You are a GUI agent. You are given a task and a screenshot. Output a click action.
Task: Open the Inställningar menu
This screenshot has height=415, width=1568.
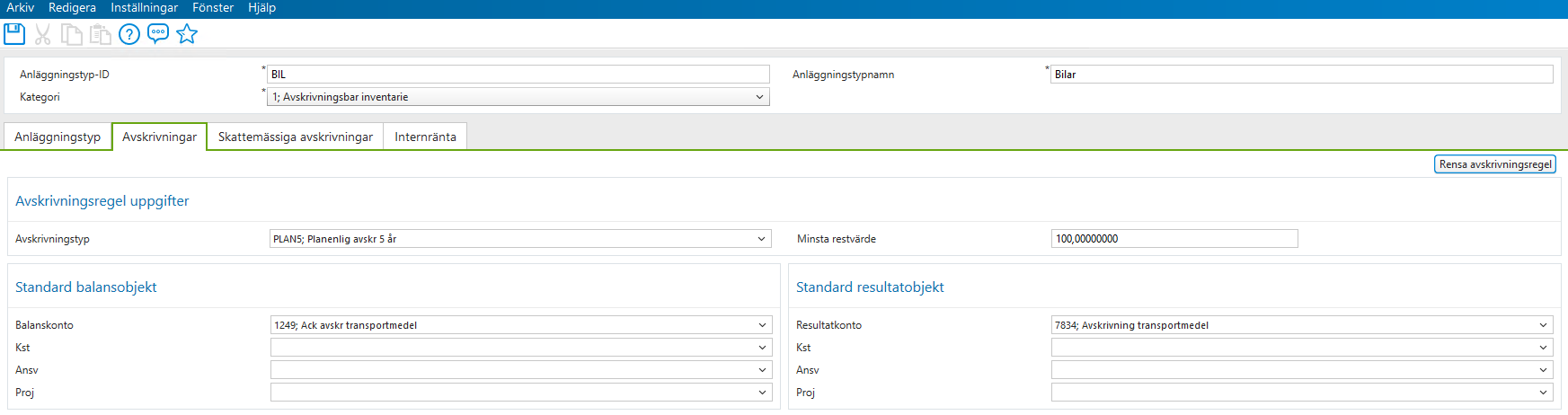(x=144, y=8)
